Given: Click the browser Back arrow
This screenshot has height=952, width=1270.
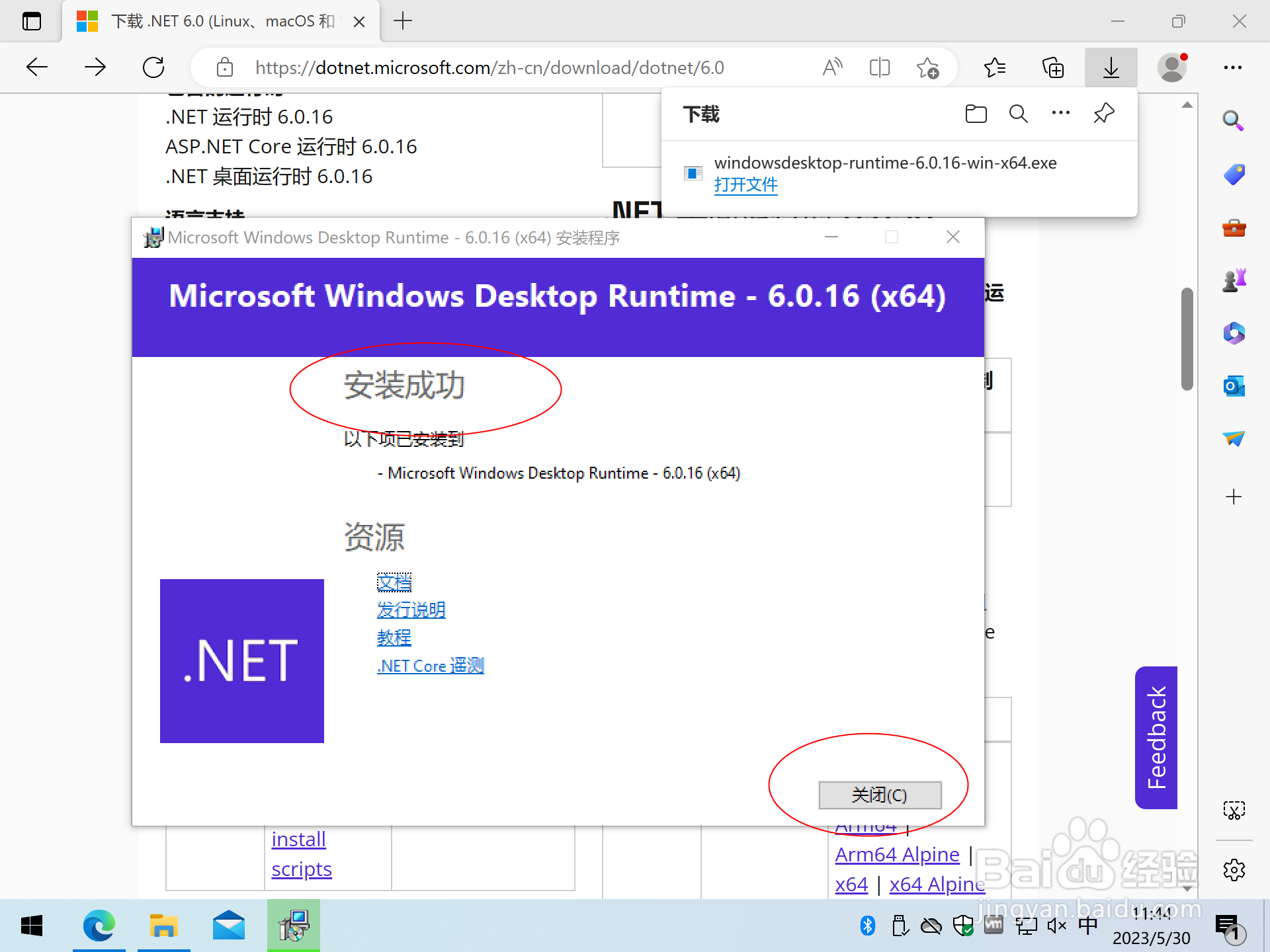Looking at the screenshot, I should [37, 67].
